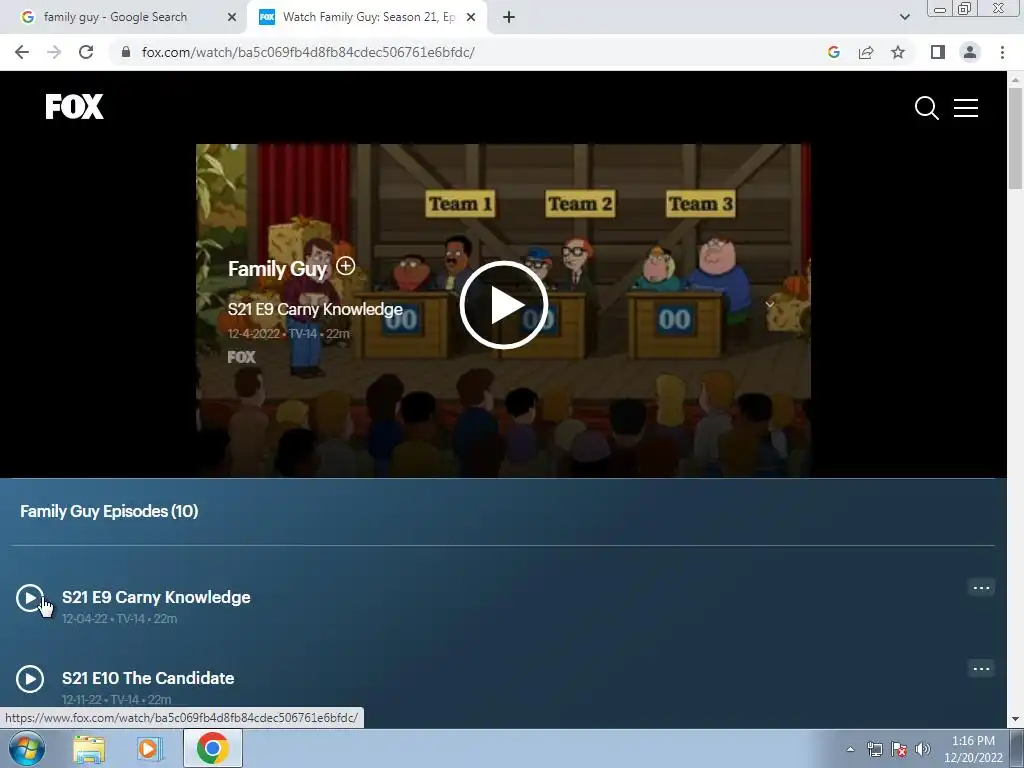Image resolution: width=1024 pixels, height=768 pixels.
Task: Click the Google icon in address bar
Action: coord(833,52)
